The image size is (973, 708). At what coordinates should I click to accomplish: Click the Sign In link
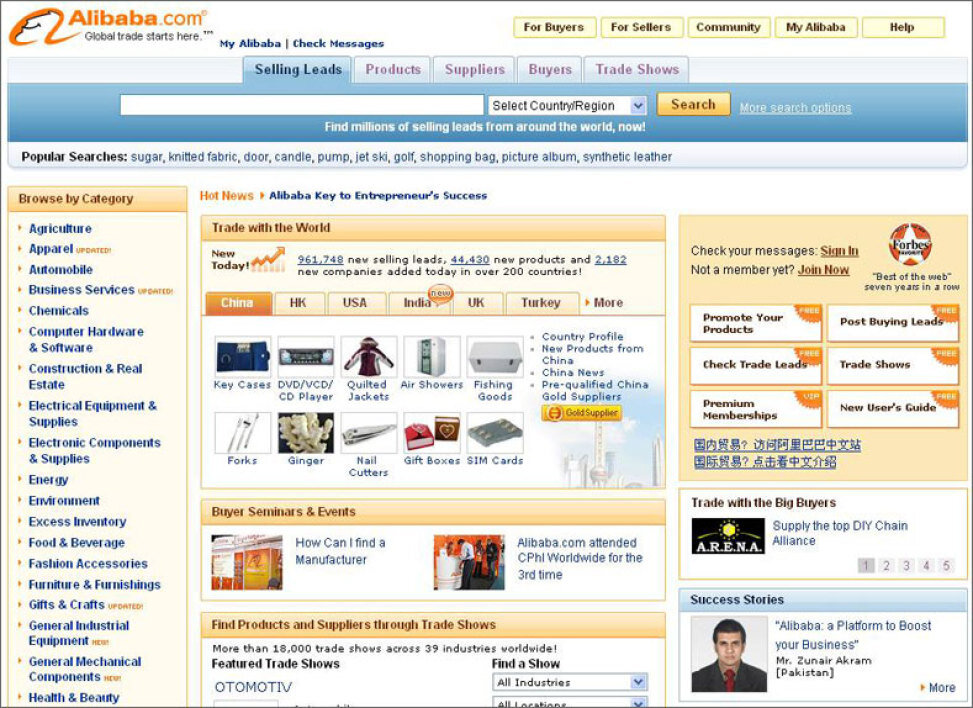[x=840, y=251]
